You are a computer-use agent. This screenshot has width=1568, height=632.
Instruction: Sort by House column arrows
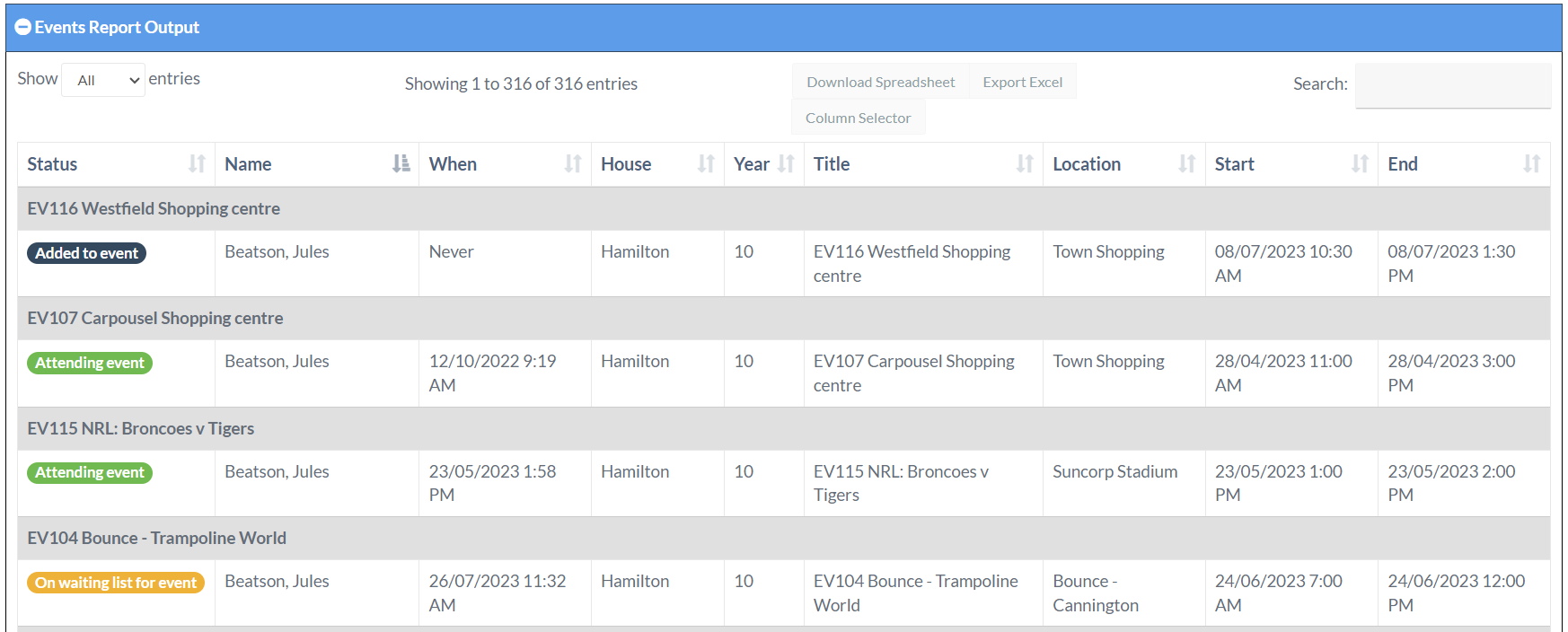click(x=707, y=164)
